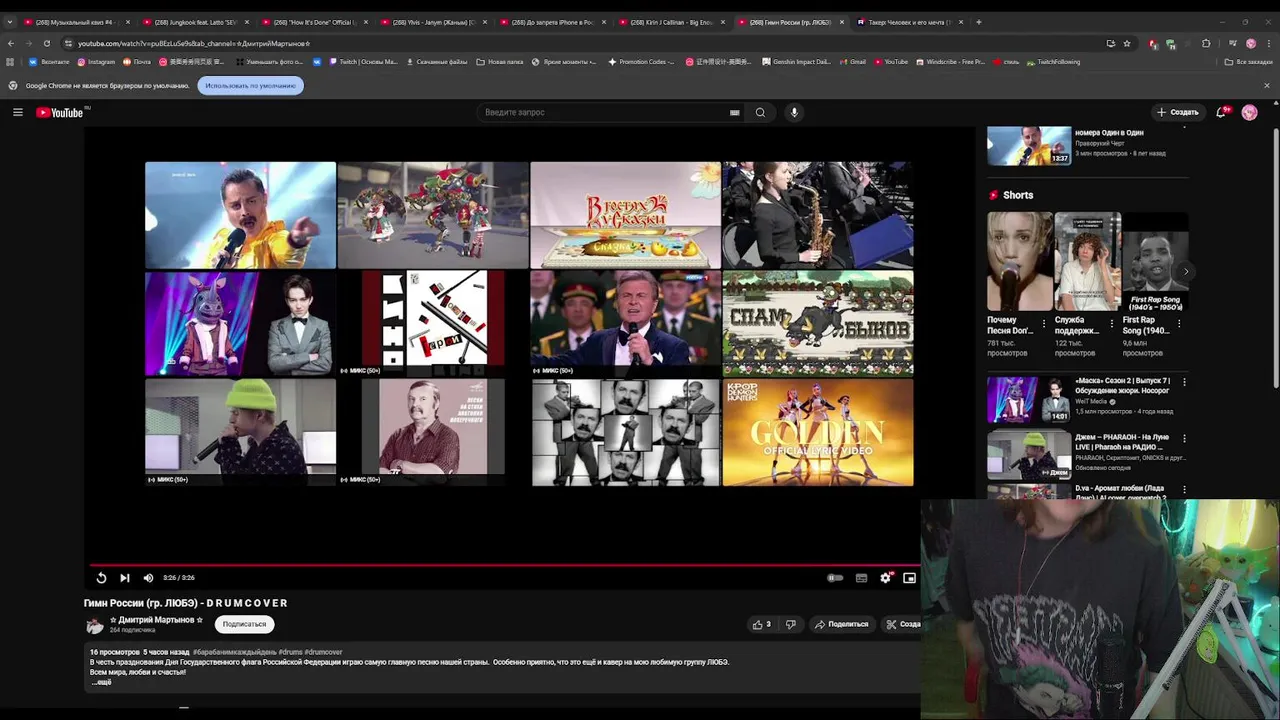Open the Gmail bookmark
1280x720 pixels.
click(853, 62)
